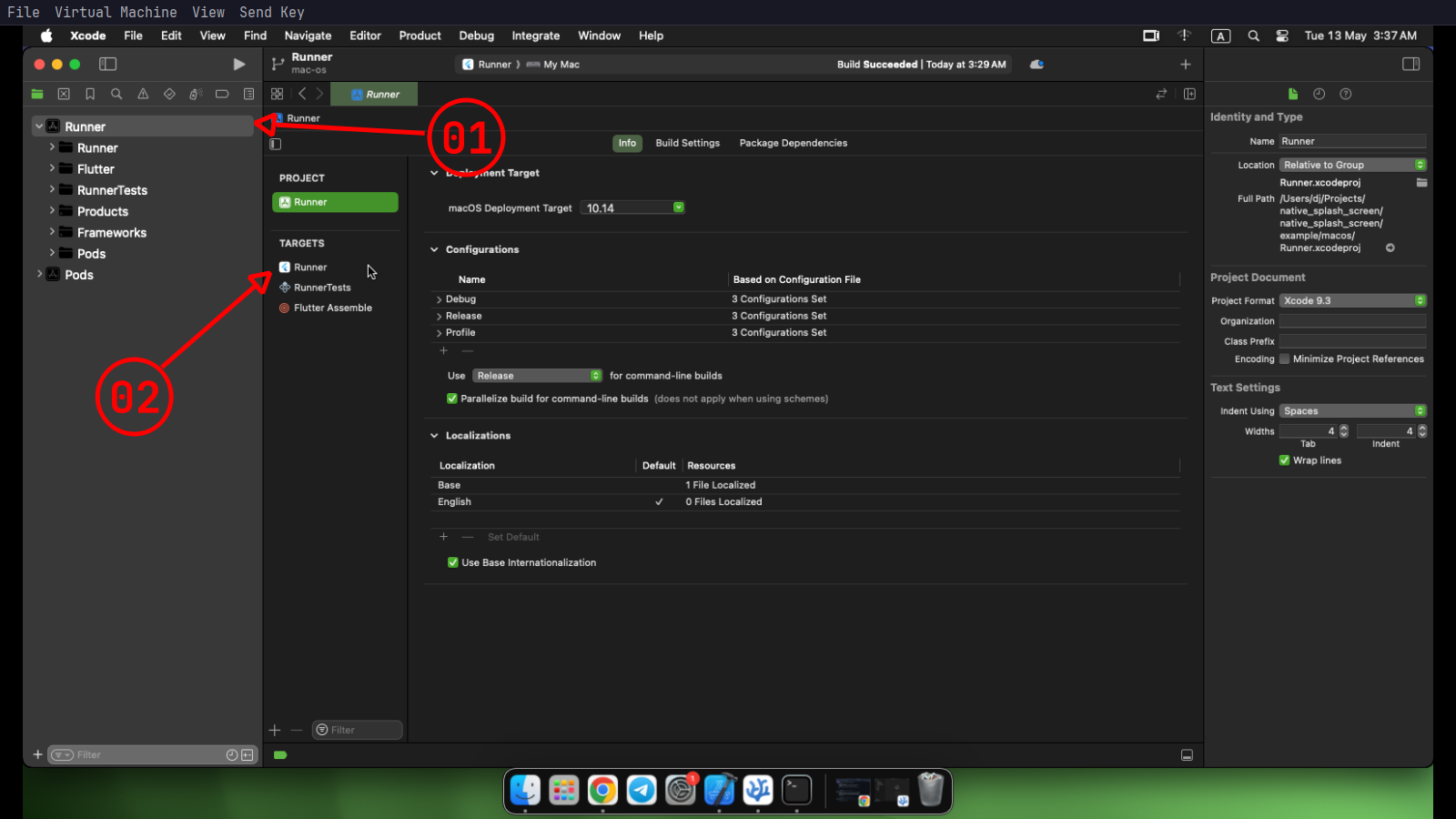Image resolution: width=1456 pixels, height=819 pixels.
Task: Open the test navigator diamond icon
Action: (x=169, y=94)
